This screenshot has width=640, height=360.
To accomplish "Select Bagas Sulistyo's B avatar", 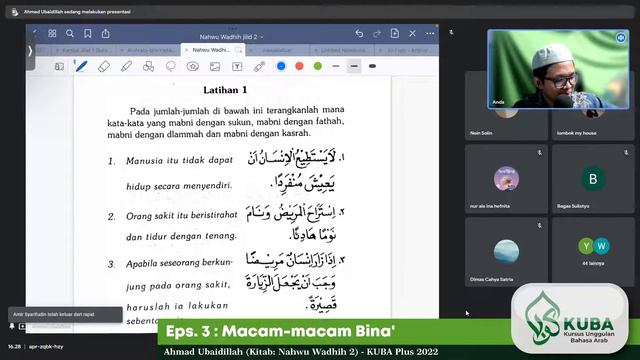I will [x=593, y=178].
